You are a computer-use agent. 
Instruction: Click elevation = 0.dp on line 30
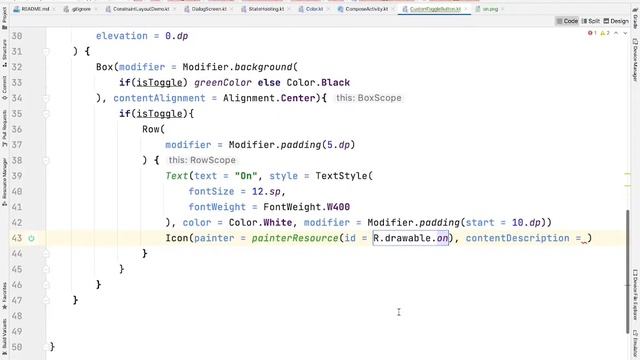pos(142,36)
